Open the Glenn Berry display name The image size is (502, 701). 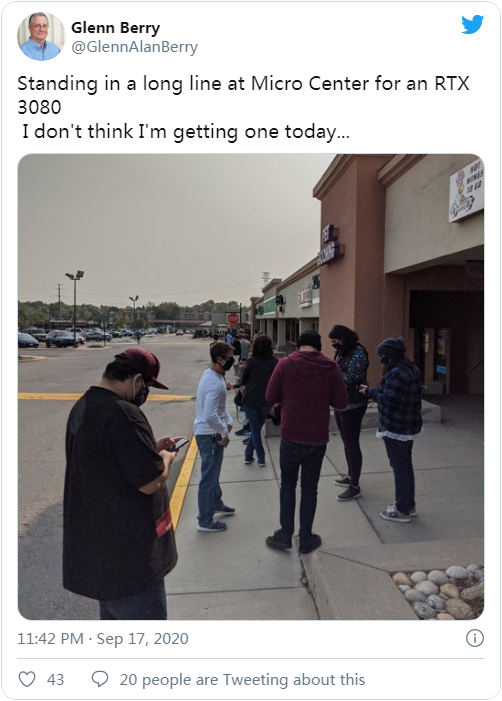pos(115,28)
